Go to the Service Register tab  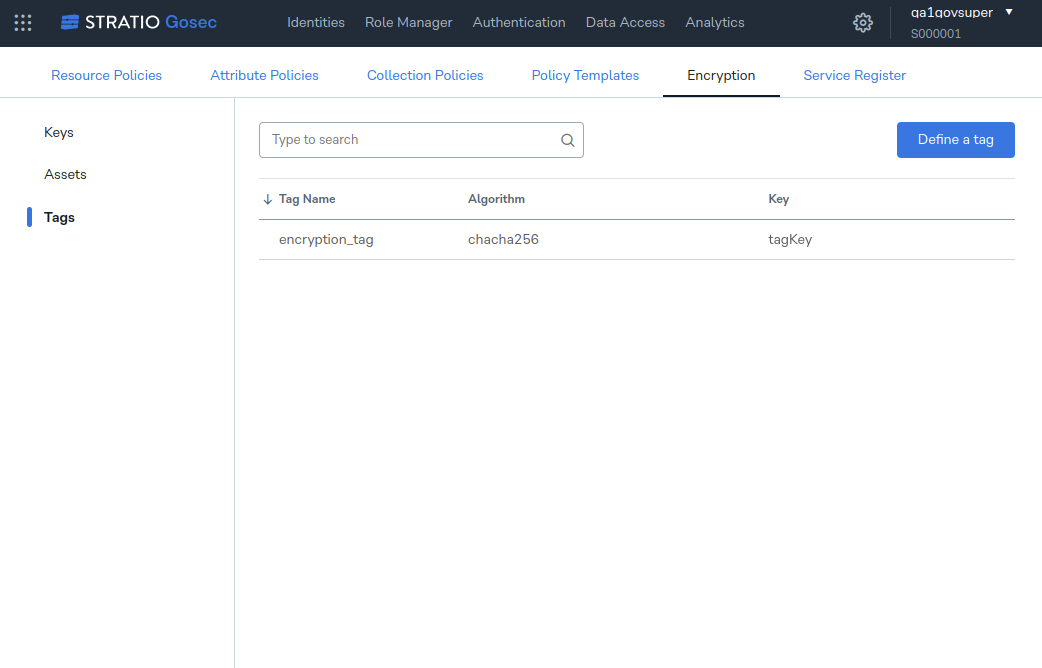click(x=854, y=75)
